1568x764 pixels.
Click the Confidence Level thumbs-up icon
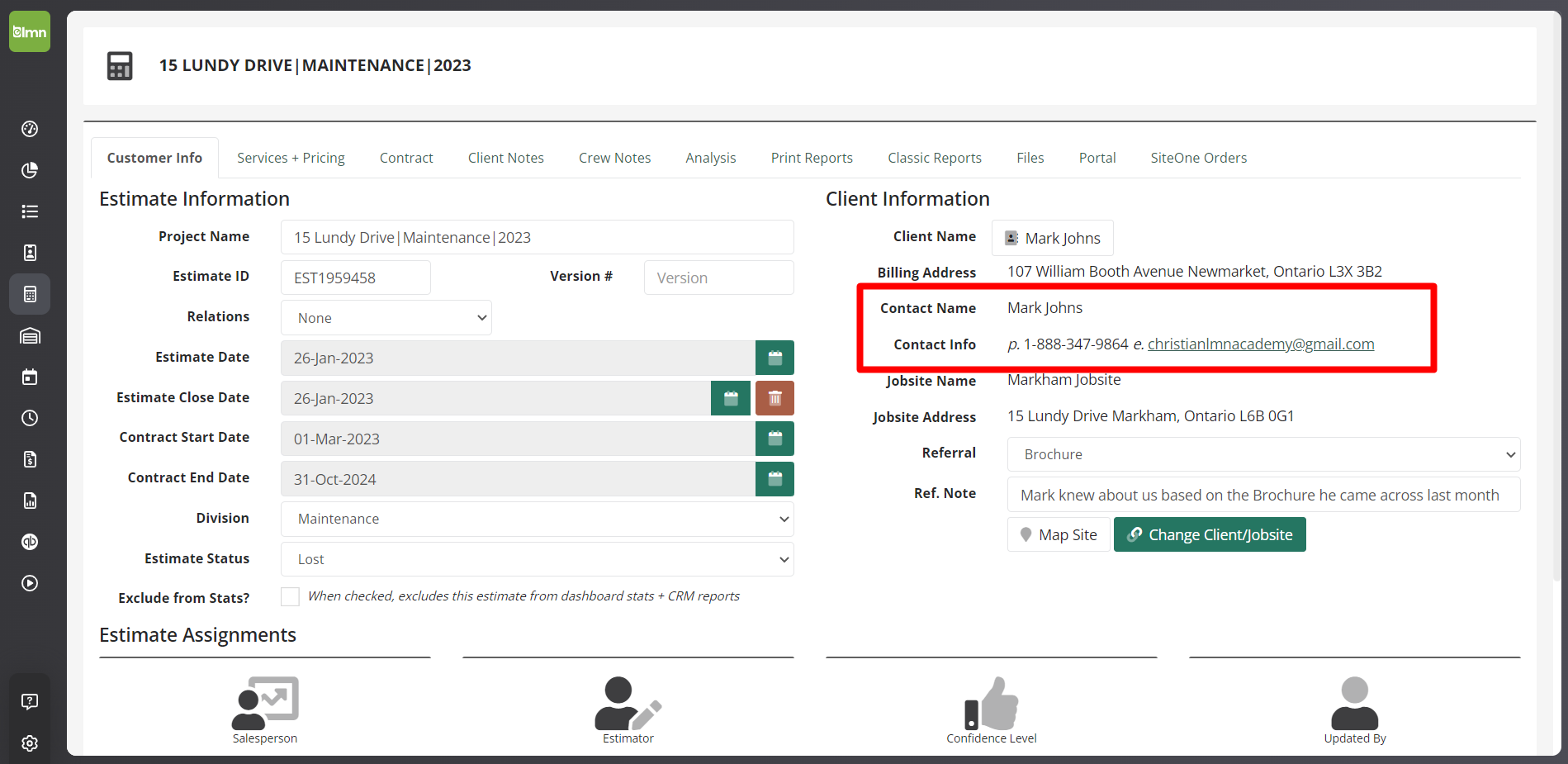tap(992, 704)
